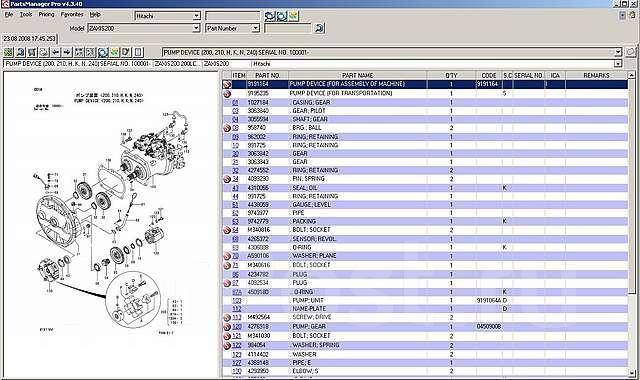Click the CODE column header
The image size is (640, 380).
pyautogui.click(x=489, y=76)
